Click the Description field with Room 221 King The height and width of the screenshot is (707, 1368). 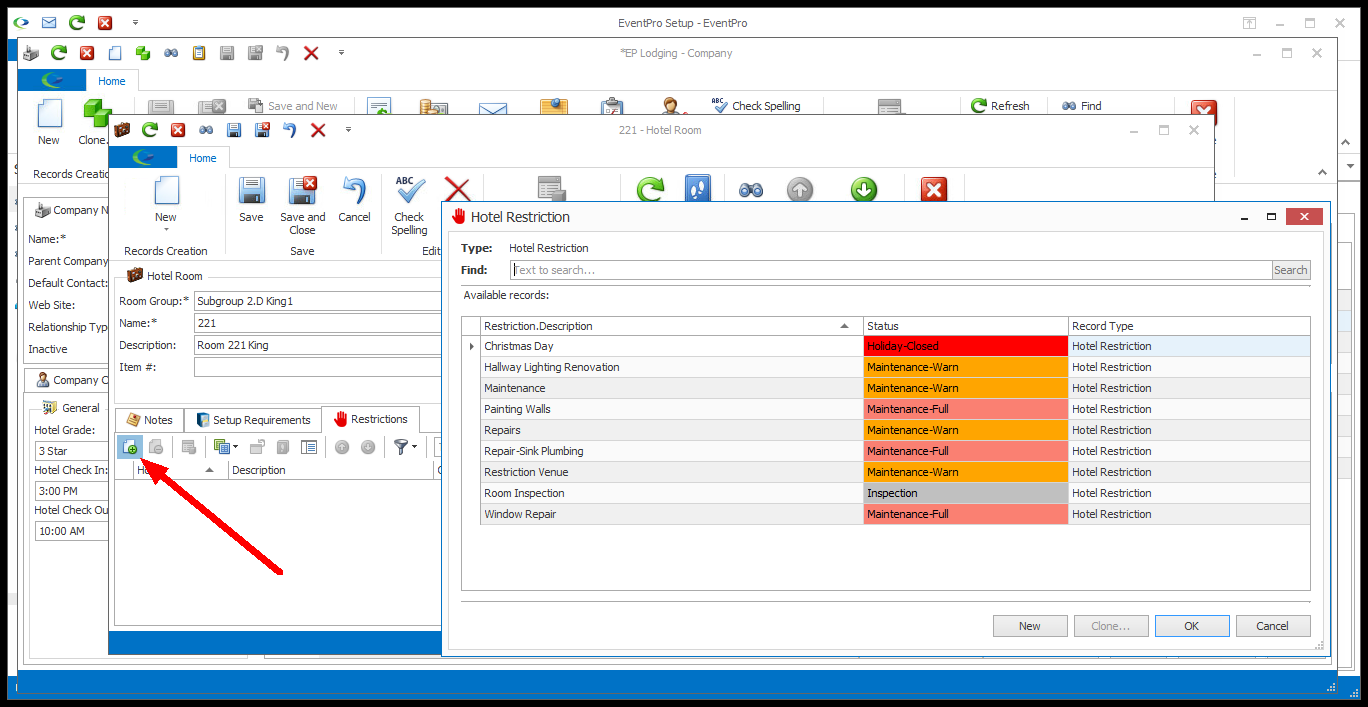318,345
